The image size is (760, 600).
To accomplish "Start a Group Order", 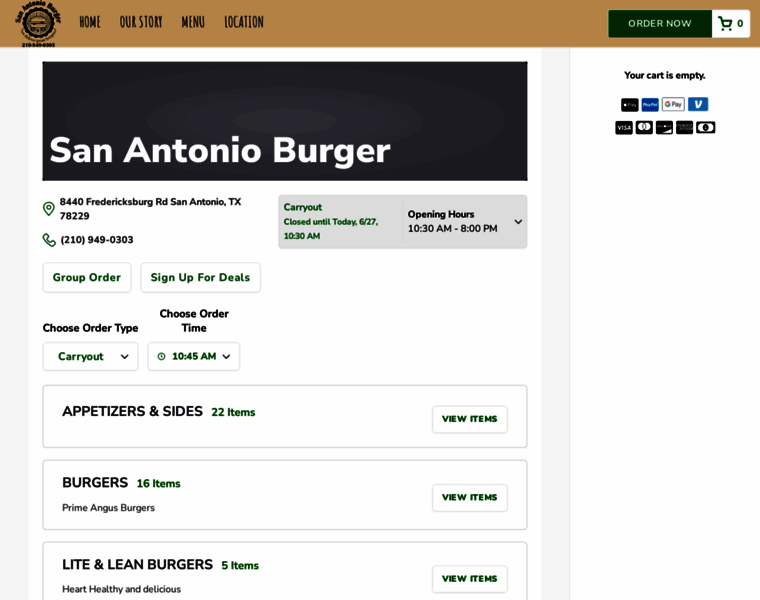I will coord(87,278).
